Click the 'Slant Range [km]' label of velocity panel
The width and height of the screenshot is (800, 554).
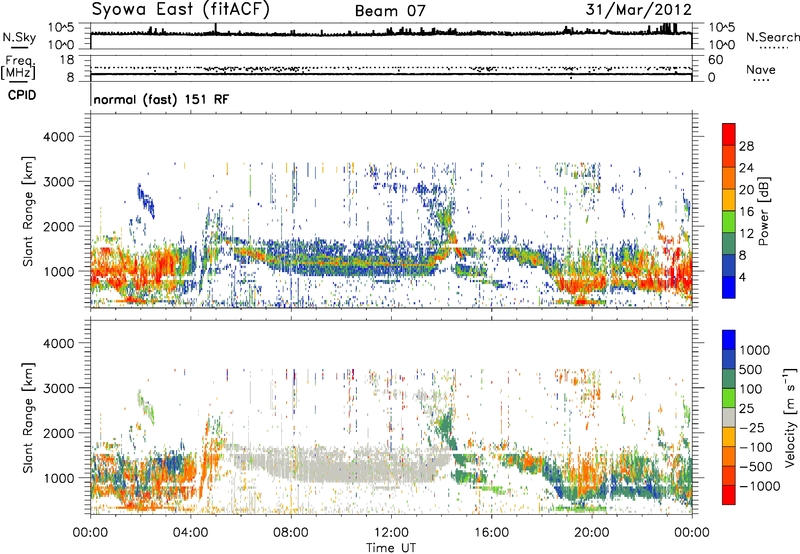click(28, 418)
